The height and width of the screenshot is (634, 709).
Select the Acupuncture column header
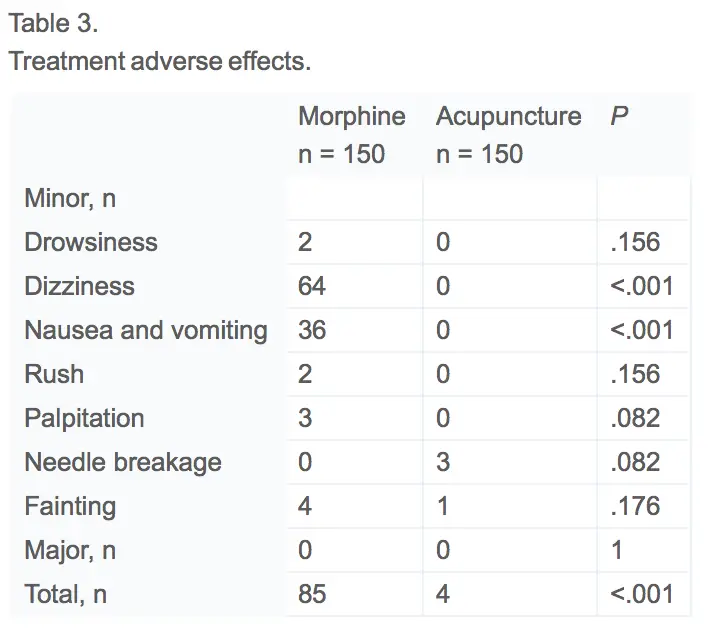(x=508, y=117)
